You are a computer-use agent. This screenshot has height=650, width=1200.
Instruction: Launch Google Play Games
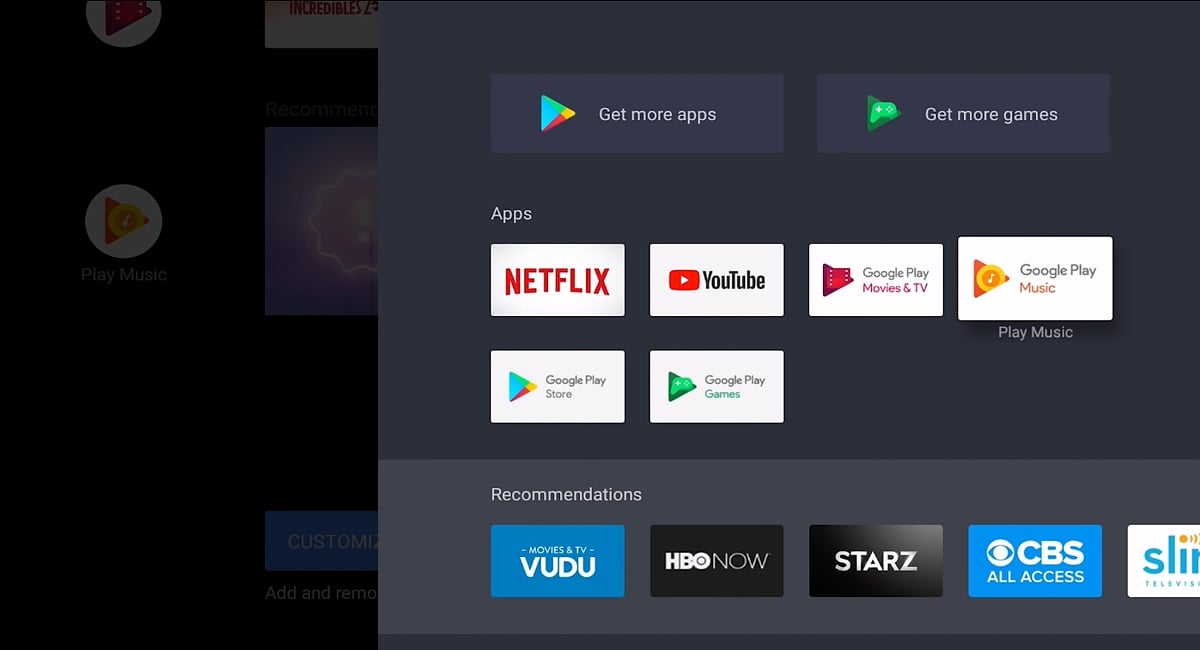point(716,387)
